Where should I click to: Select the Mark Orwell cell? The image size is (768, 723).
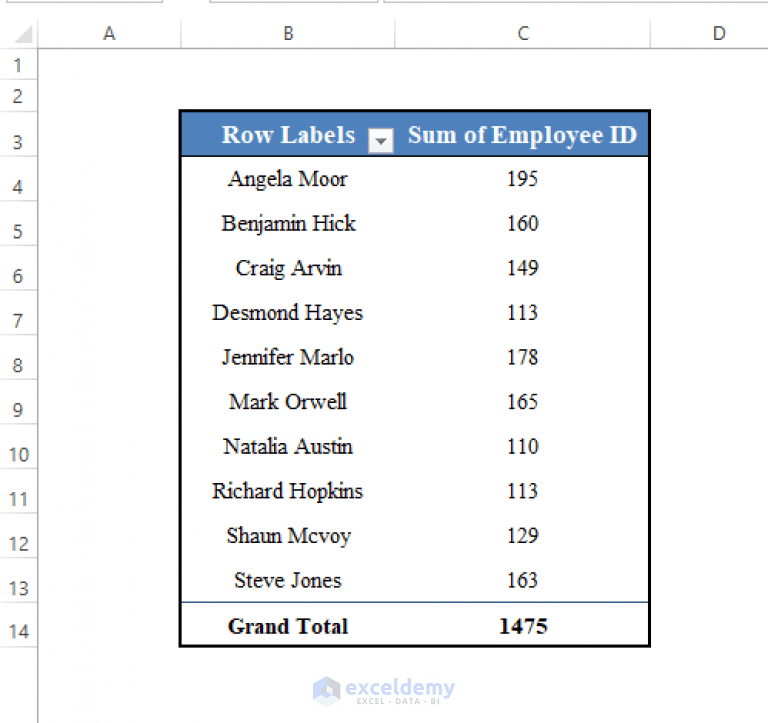[x=288, y=402]
